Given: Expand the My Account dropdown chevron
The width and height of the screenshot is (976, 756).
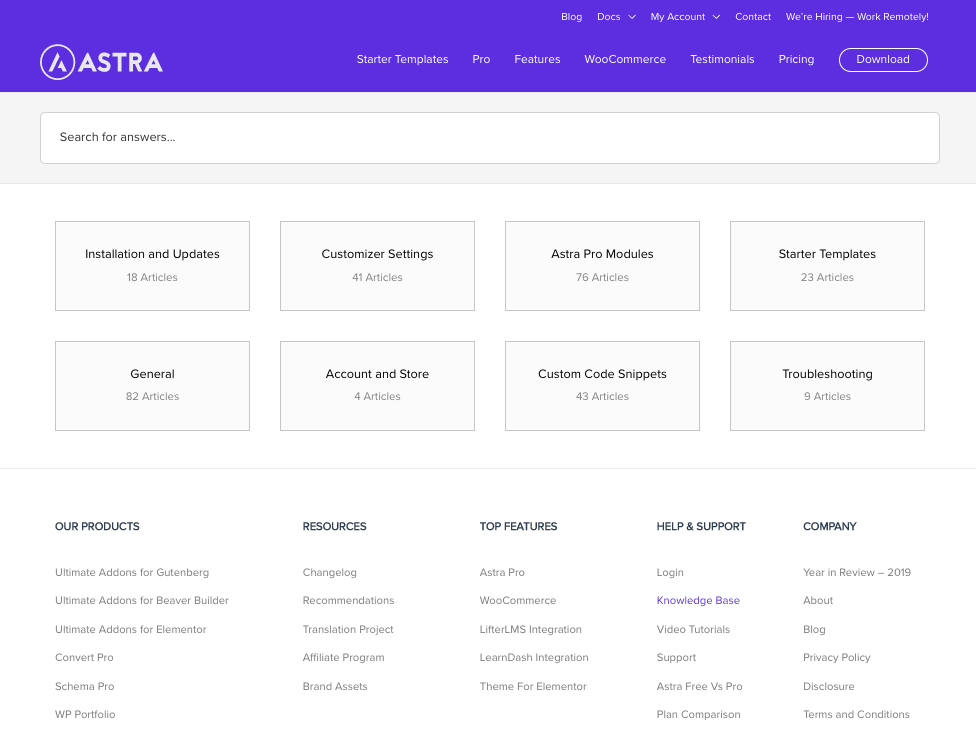Looking at the screenshot, I should pyautogui.click(x=716, y=17).
